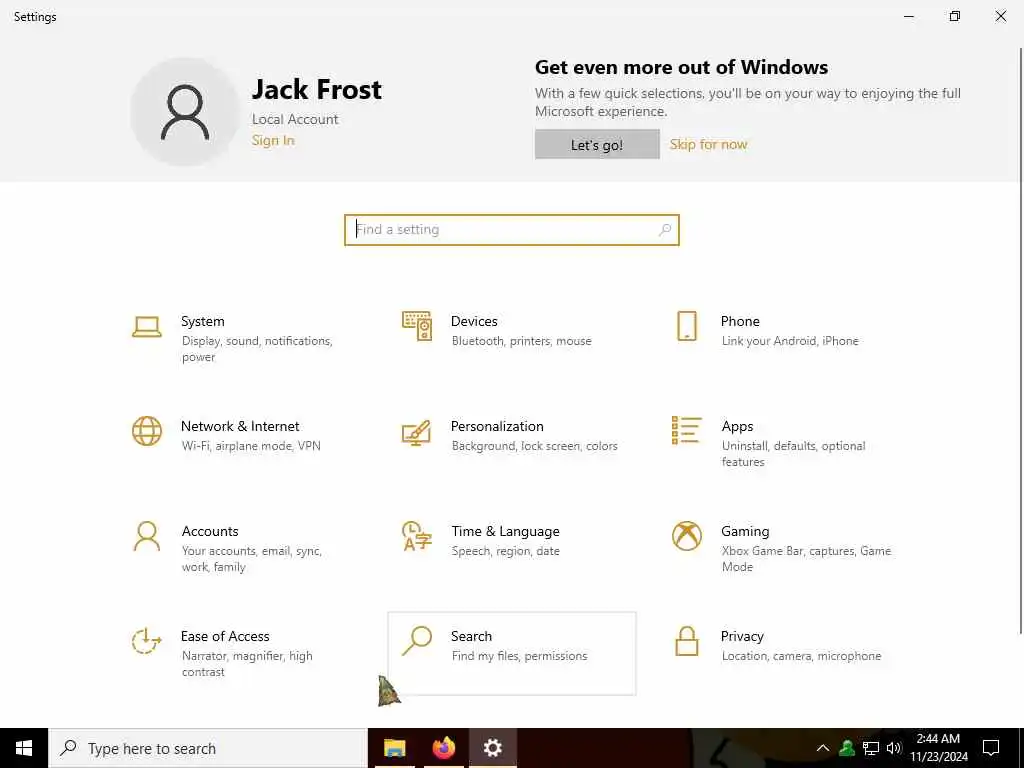Screen dimensions: 1024x768
Task: Click the Jack Frost profile avatar
Action: click(x=185, y=112)
